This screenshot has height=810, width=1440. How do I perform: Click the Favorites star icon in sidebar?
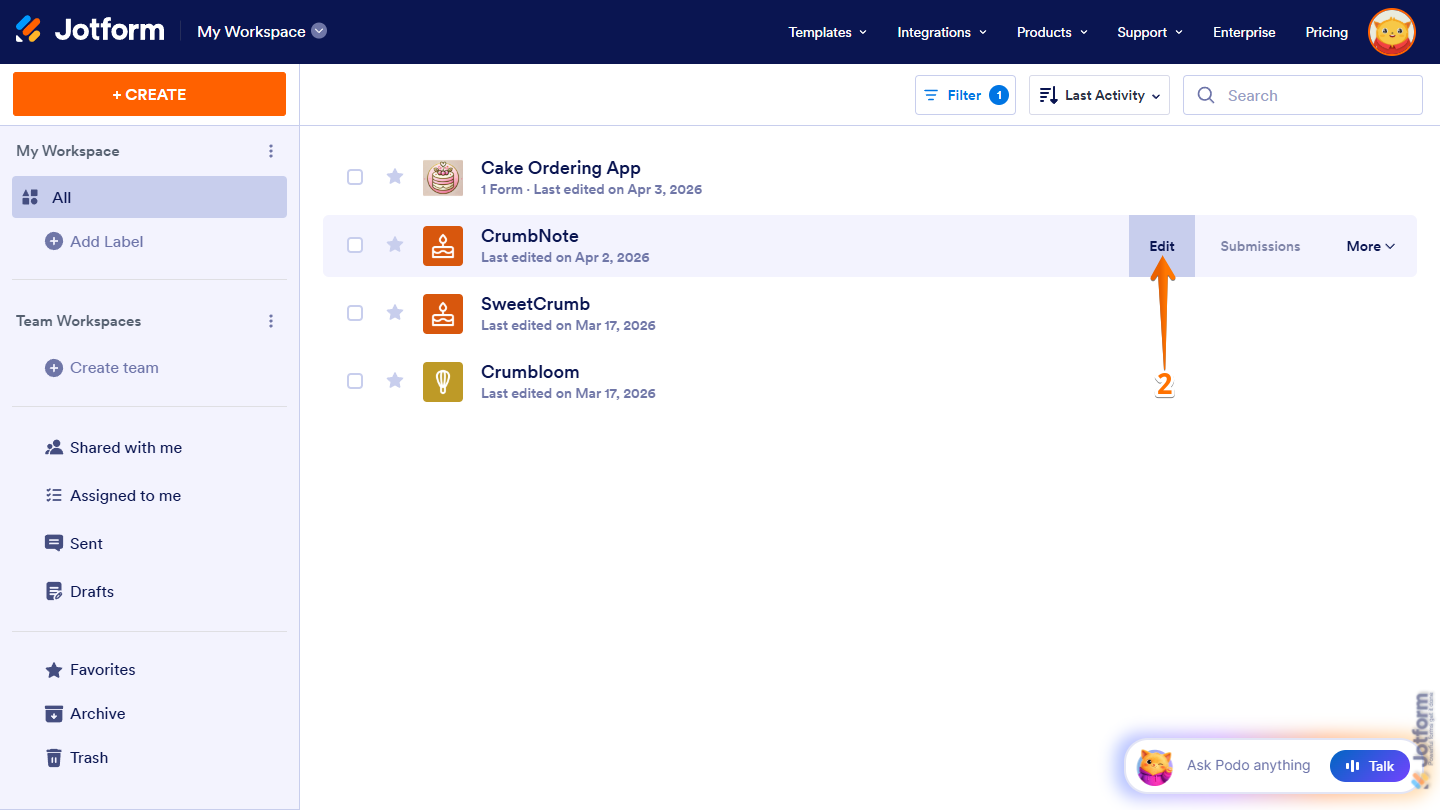(x=54, y=670)
